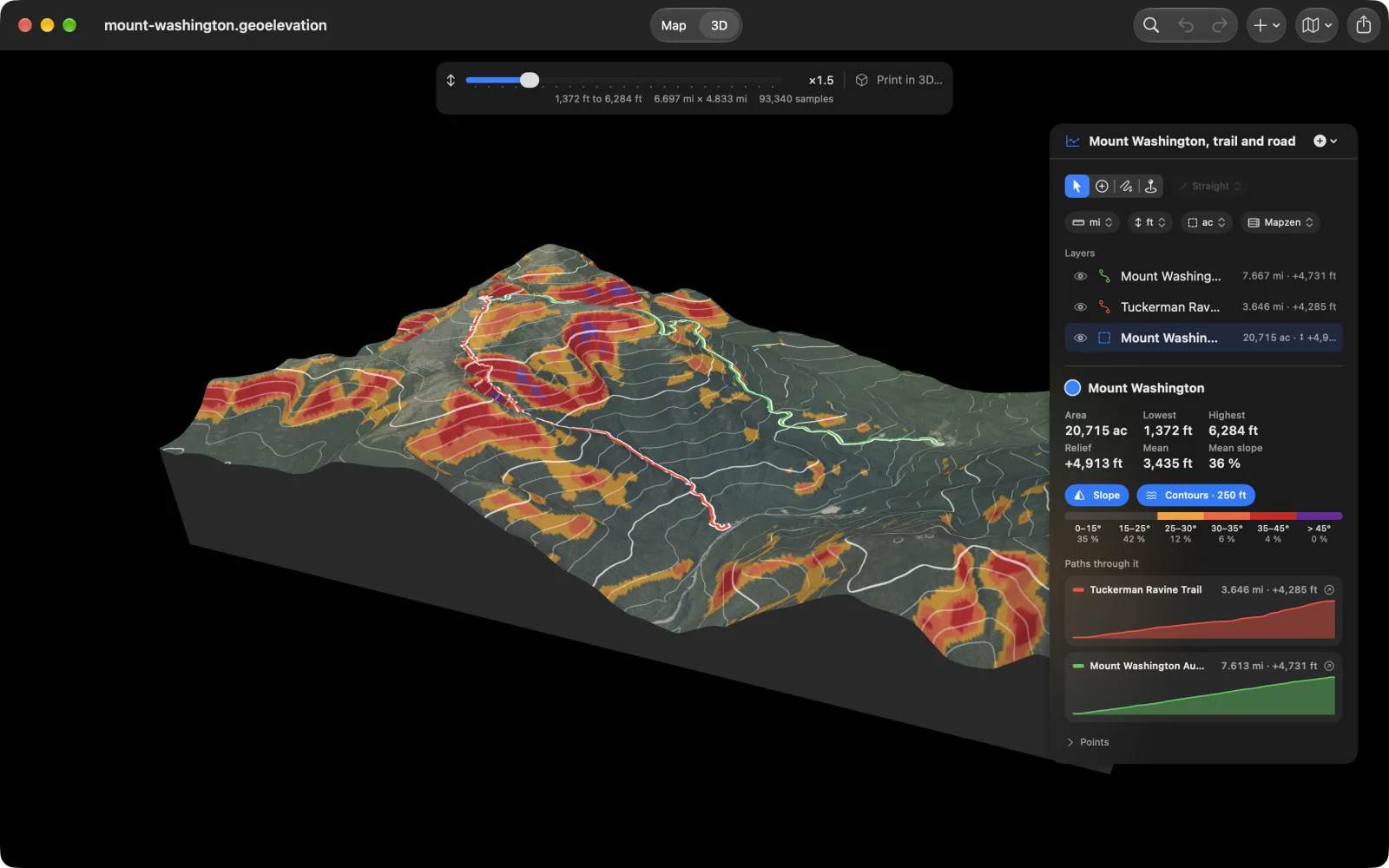Open the map style dropdown in toolbar
This screenshot has width=1389, height=868.
pyautogui.click(x=1317, y=25)
